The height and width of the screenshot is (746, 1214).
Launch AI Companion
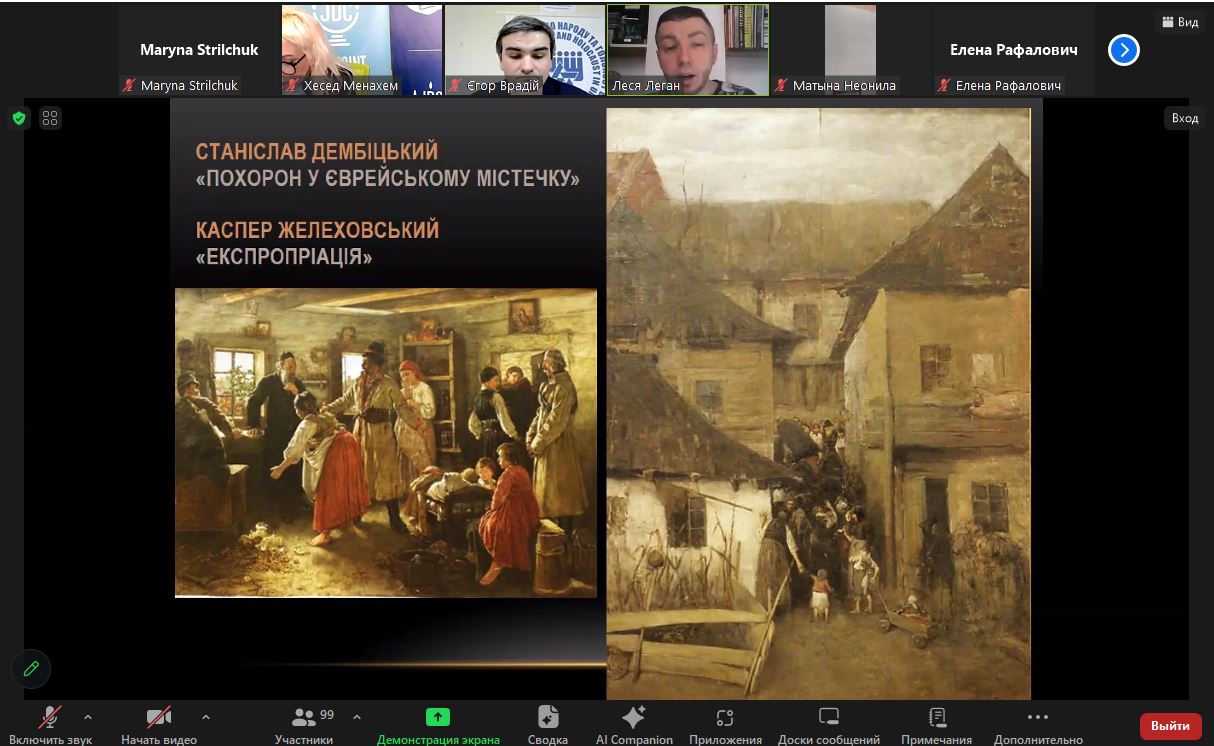pos(634,724)
